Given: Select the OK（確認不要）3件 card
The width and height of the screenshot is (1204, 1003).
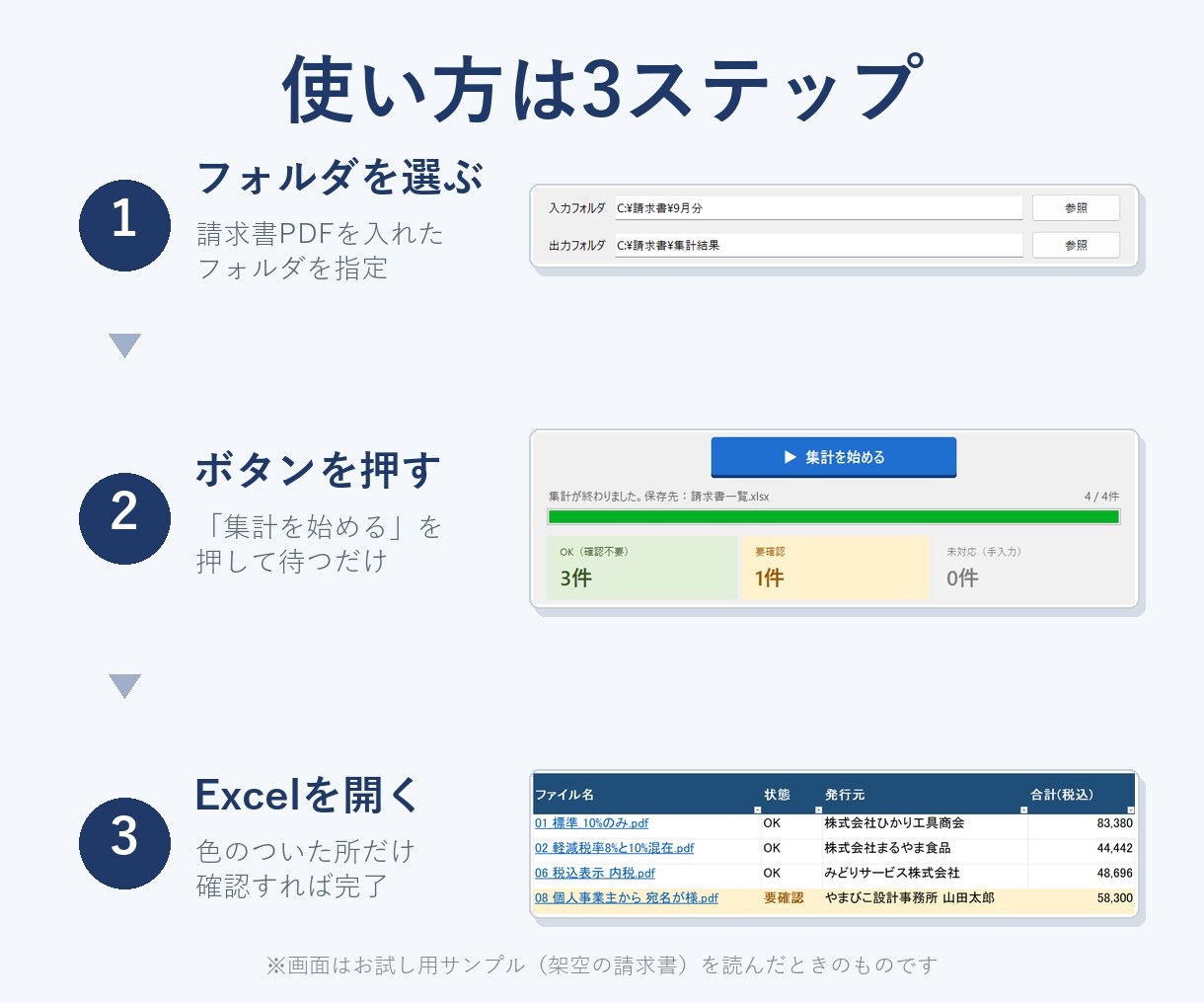Looking at the screenshot, I should pos(642,568).
